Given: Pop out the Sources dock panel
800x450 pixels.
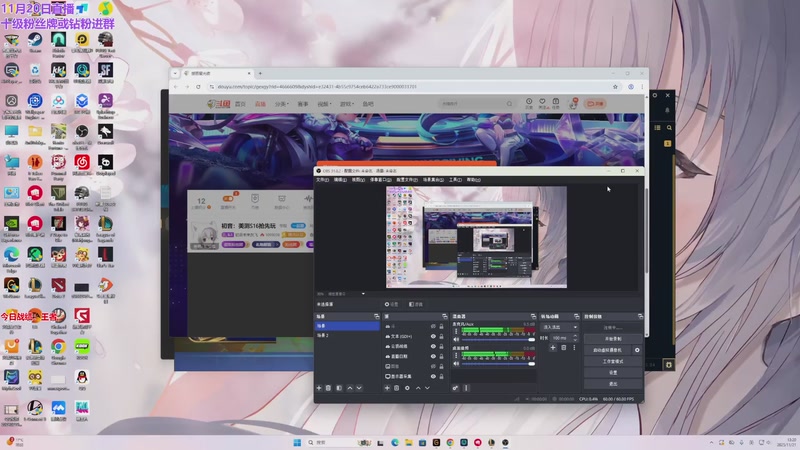Looking at the screenshot, I should pyautogui.click(x=444, y=317).
